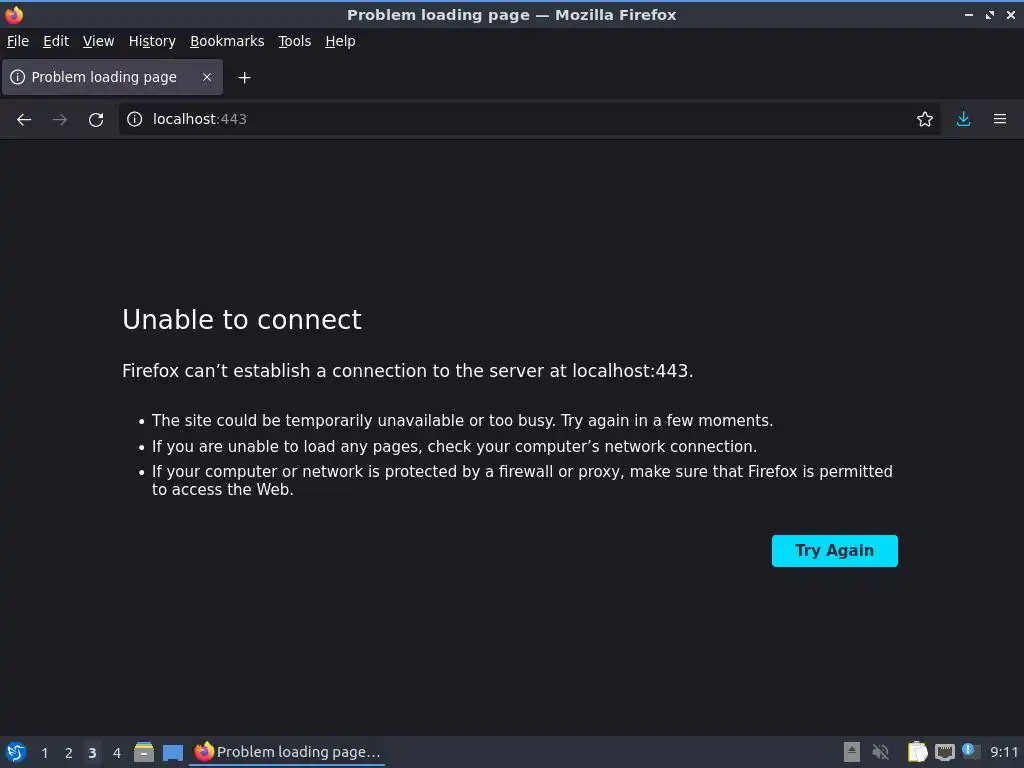1024x768 pixels.
Task: Click the Try Again button
Action: click(x=835, y=551)
